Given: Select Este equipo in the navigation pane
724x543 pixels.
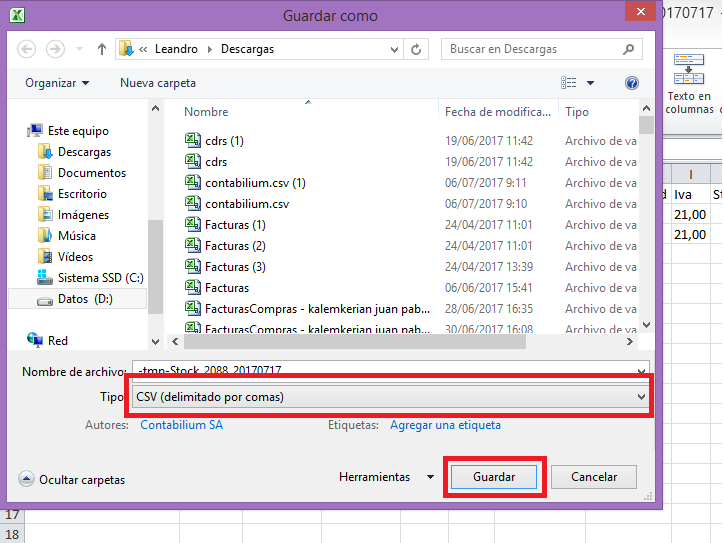Looking at the screenshot, I should (x=78, y=131).
